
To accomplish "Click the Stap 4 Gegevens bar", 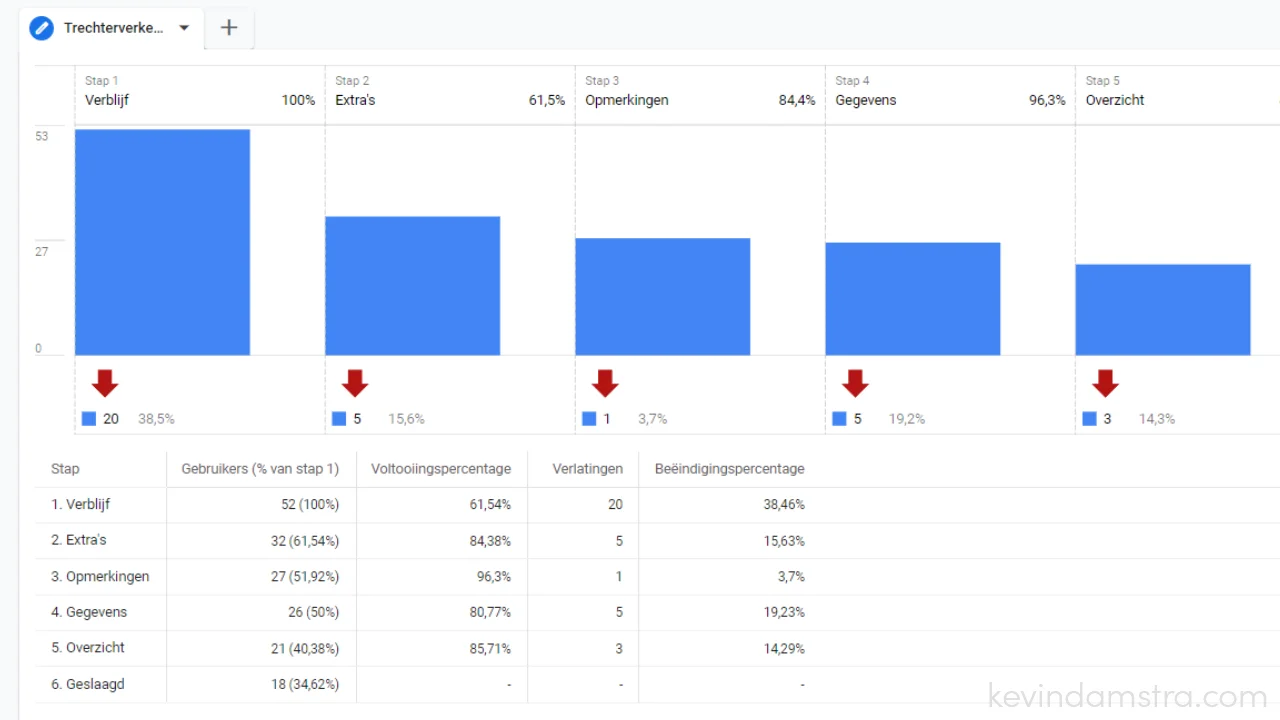I will tap(912, 299).
